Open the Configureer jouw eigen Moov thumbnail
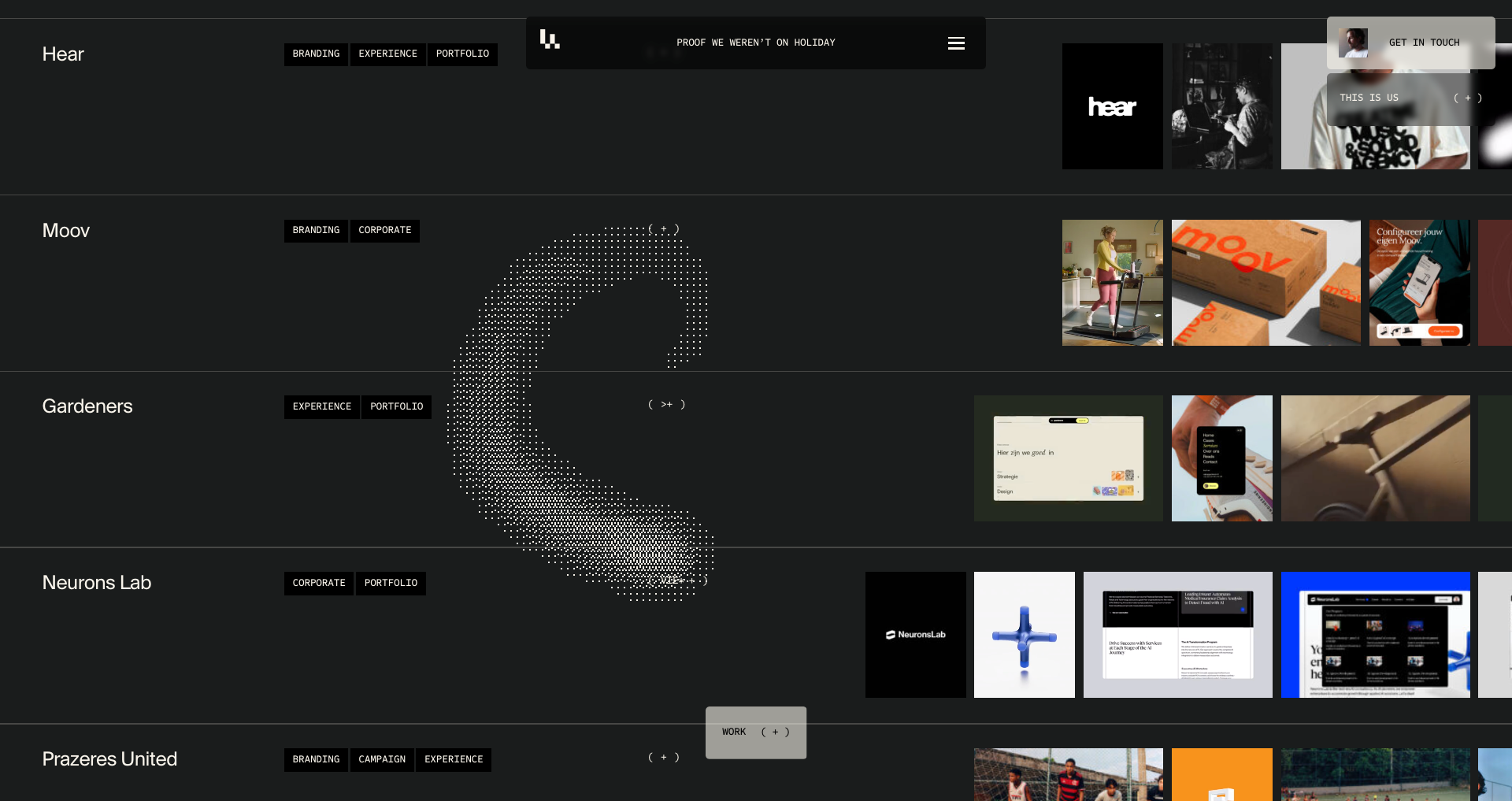The image size is (1512, 801). click(x=1420, y=283)
